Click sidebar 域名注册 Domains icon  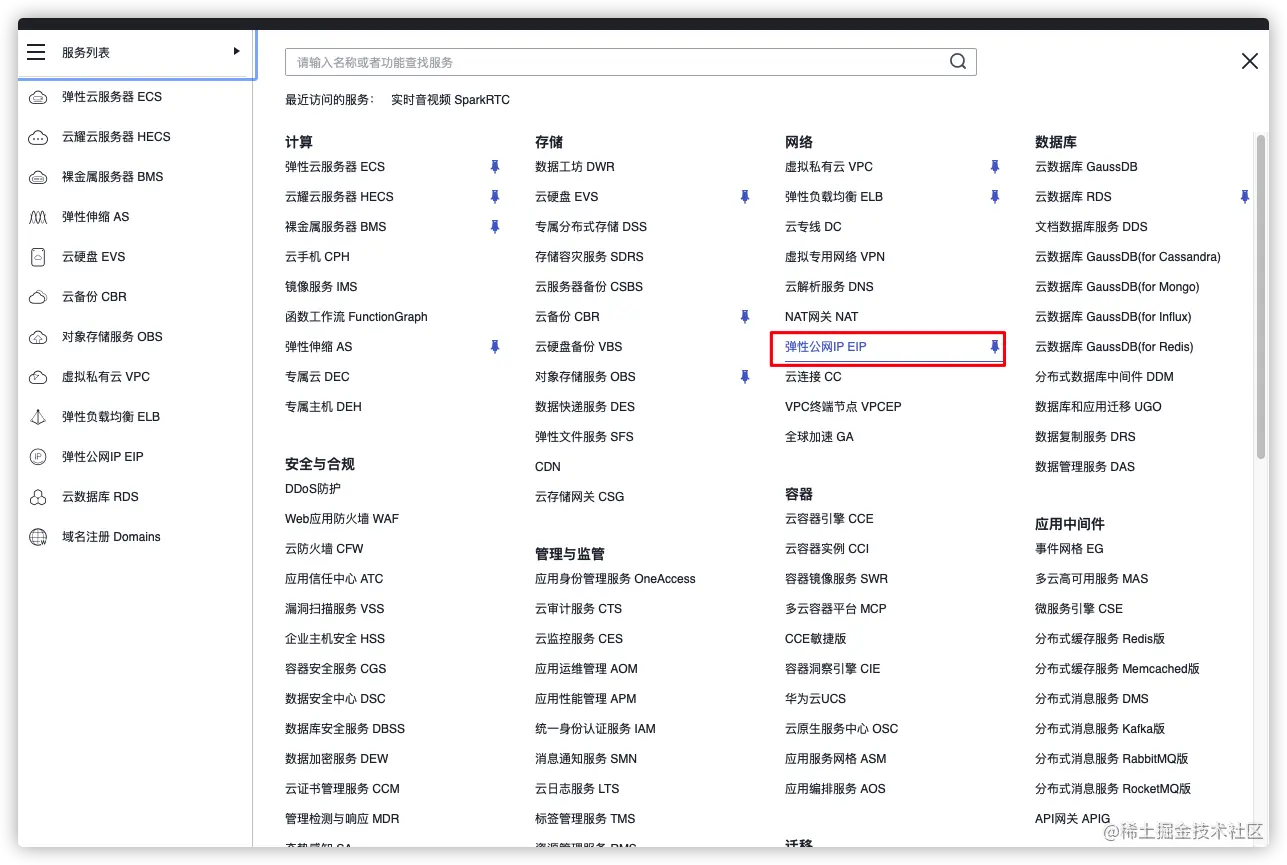point(38,537)
